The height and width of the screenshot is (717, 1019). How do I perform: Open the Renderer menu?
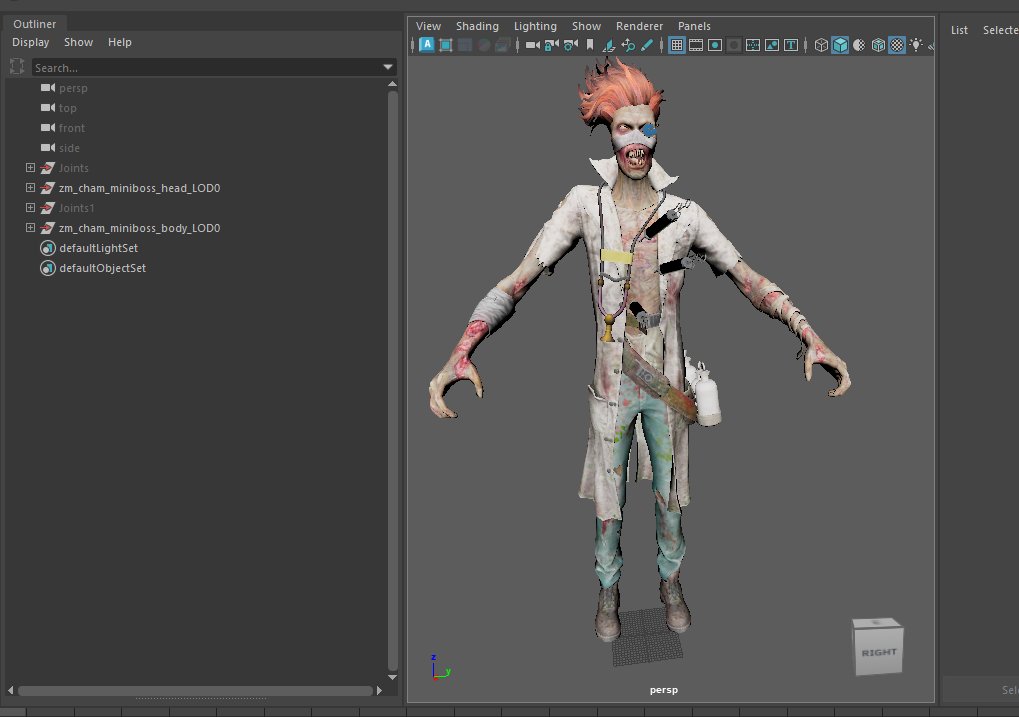point(639,26)
